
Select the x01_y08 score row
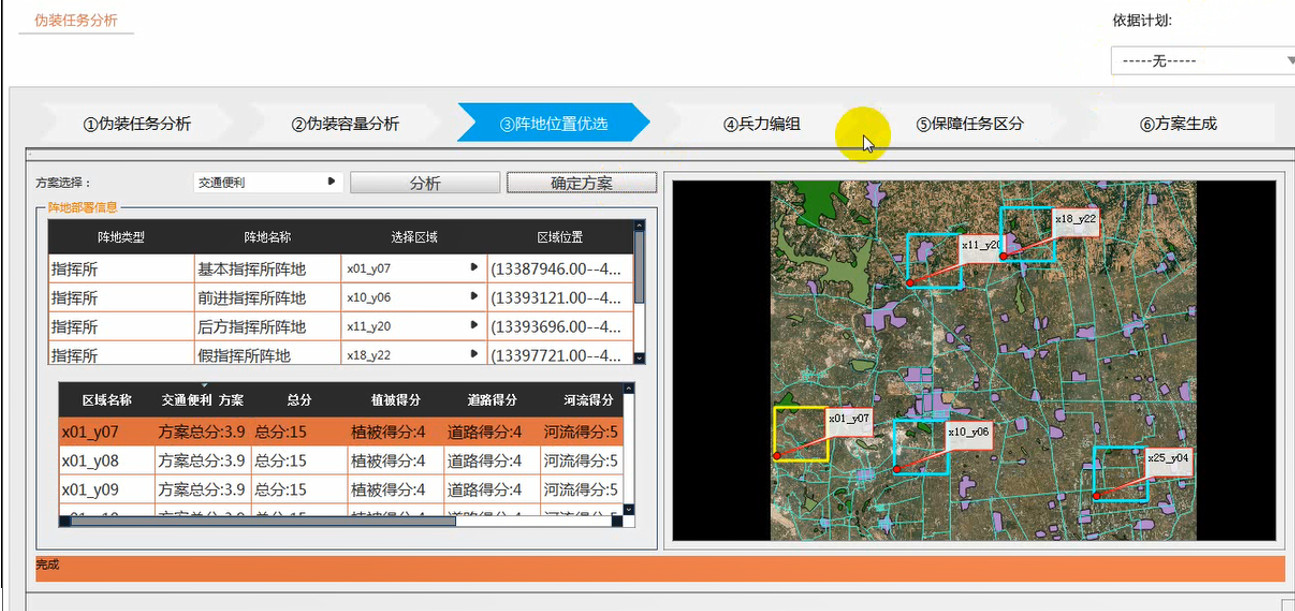click(341, 461)
